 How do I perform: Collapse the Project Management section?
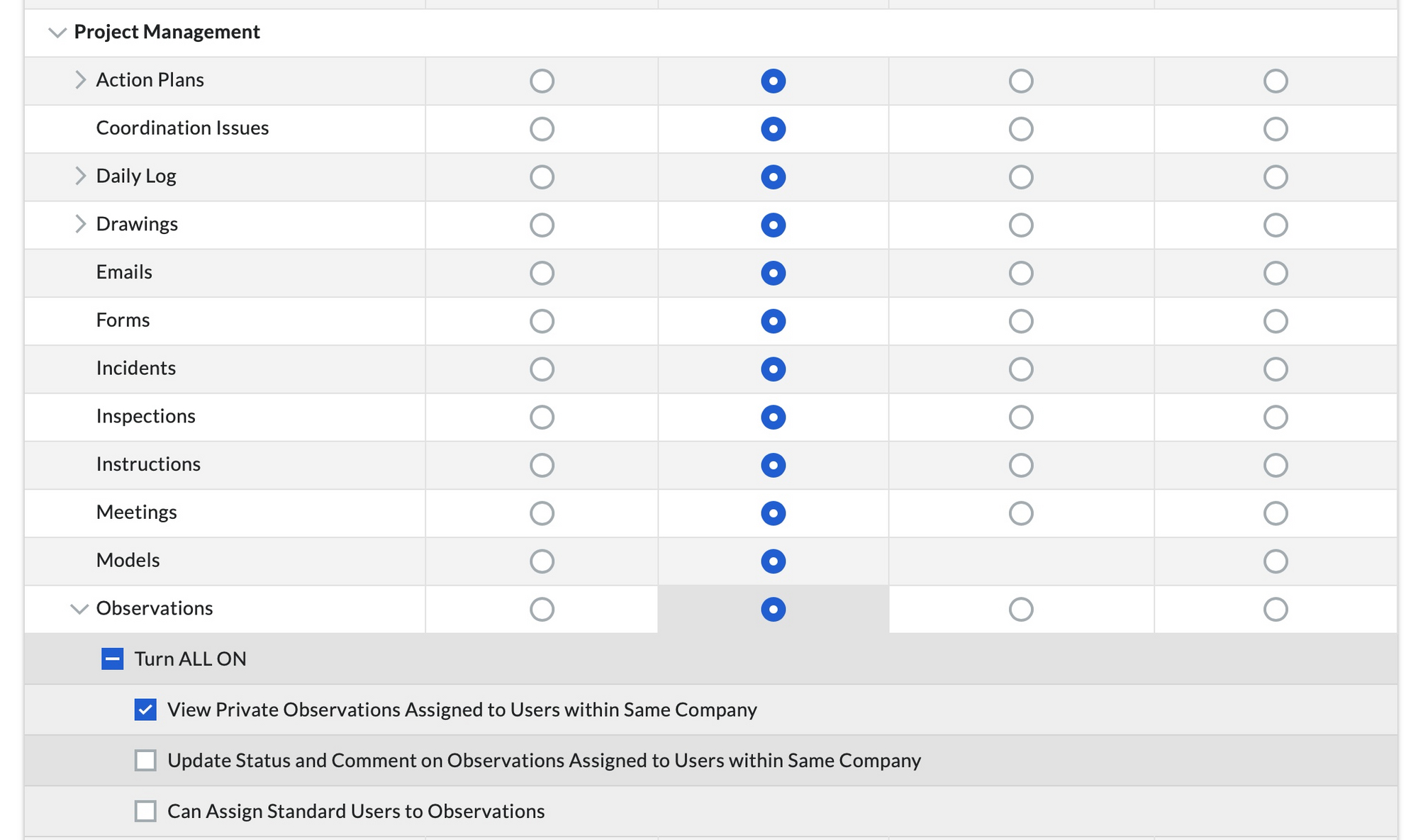coord(57,33)
